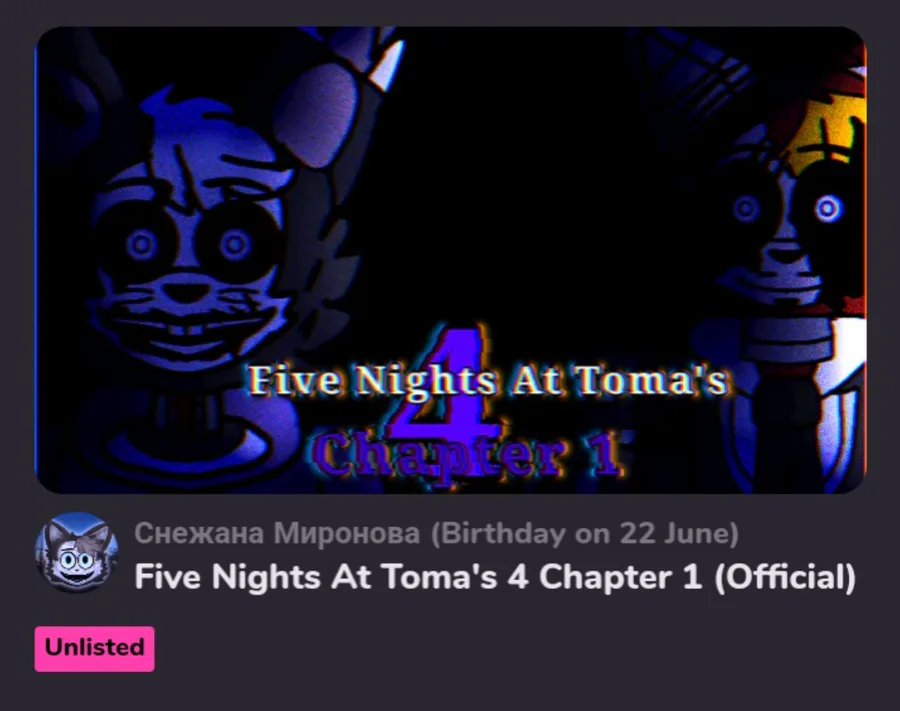Open the Five Nights At Toma's 4 Chapter 1 title link
900x711 pixels.
(495, 576)
